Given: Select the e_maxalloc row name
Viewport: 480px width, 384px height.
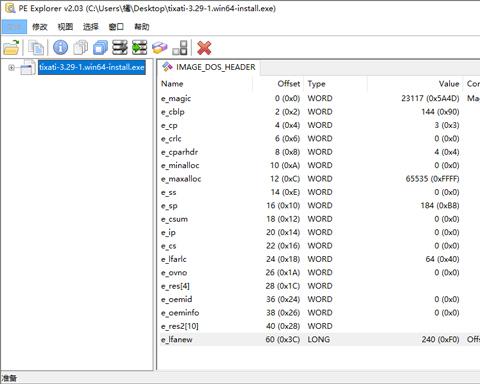Looking at the screenshot, I should pos(181,179).
